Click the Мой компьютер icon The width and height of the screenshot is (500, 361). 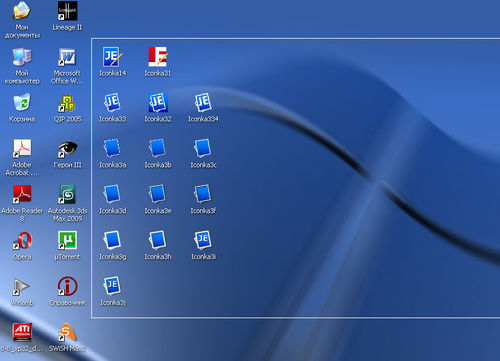click(x=22, y=57)
